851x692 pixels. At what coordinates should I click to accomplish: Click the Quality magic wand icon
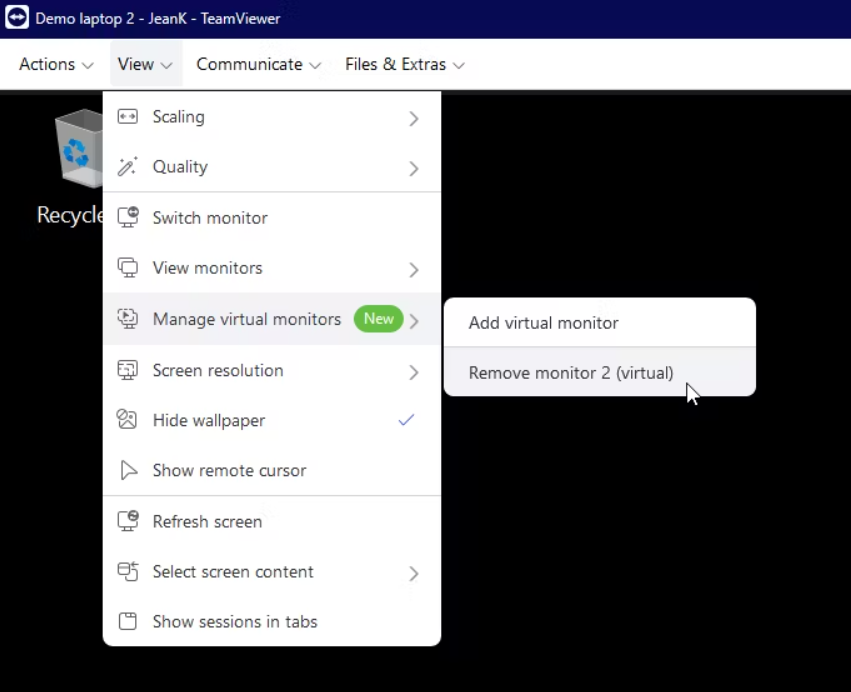coord(127,167)
